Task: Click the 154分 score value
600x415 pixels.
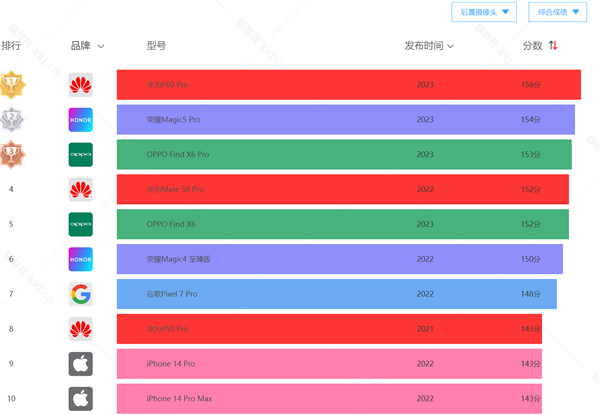Action: (x=530, y=120)
